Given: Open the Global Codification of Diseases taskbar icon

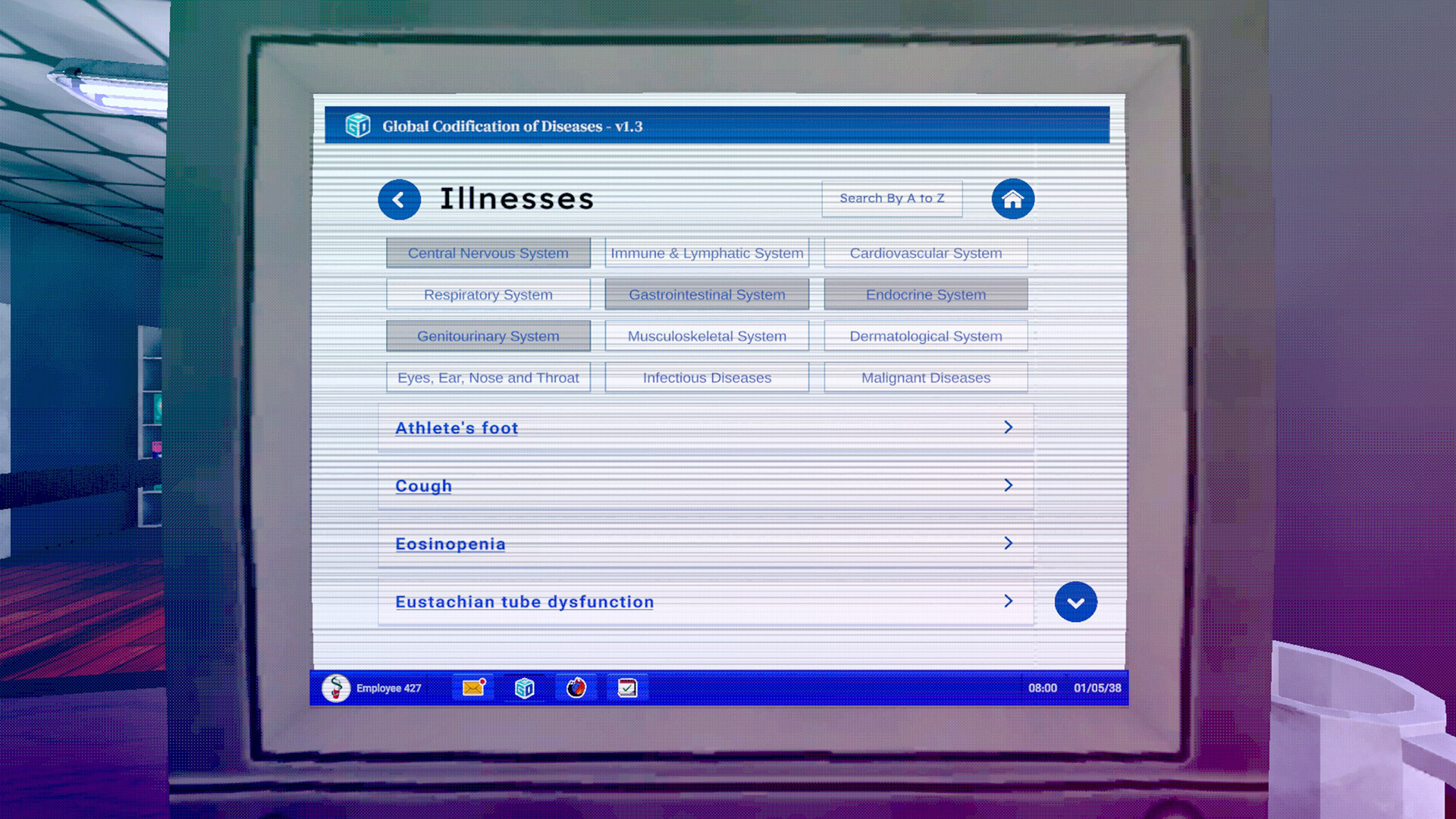Looking at the screenshot, I should pyautogui.click(x=524, y=688).
